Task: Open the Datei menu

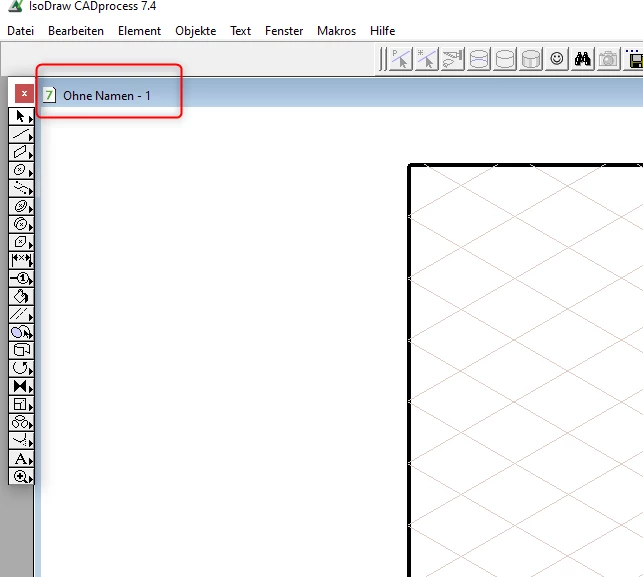Action: click(x=21, y=31)
